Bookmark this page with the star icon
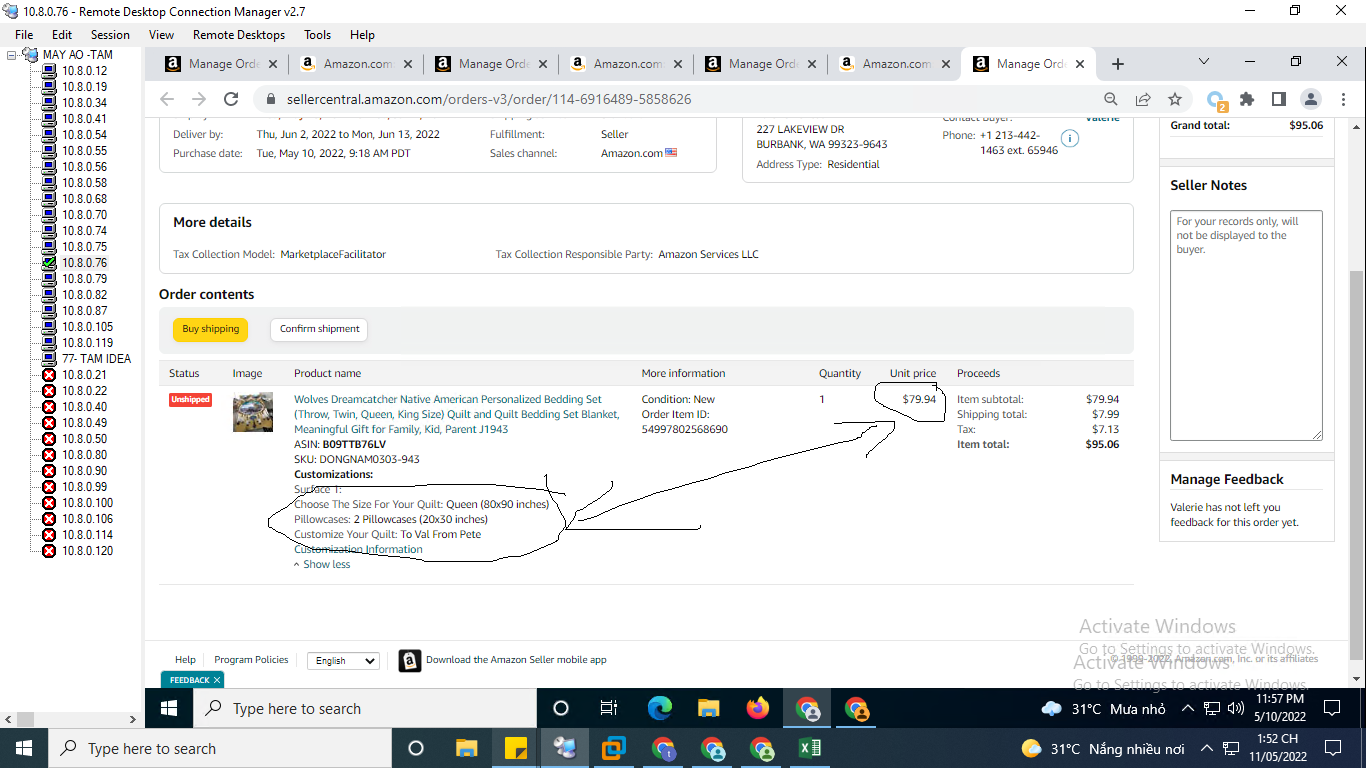This screenshot has width=1366, height=768. click(1175, 99)
